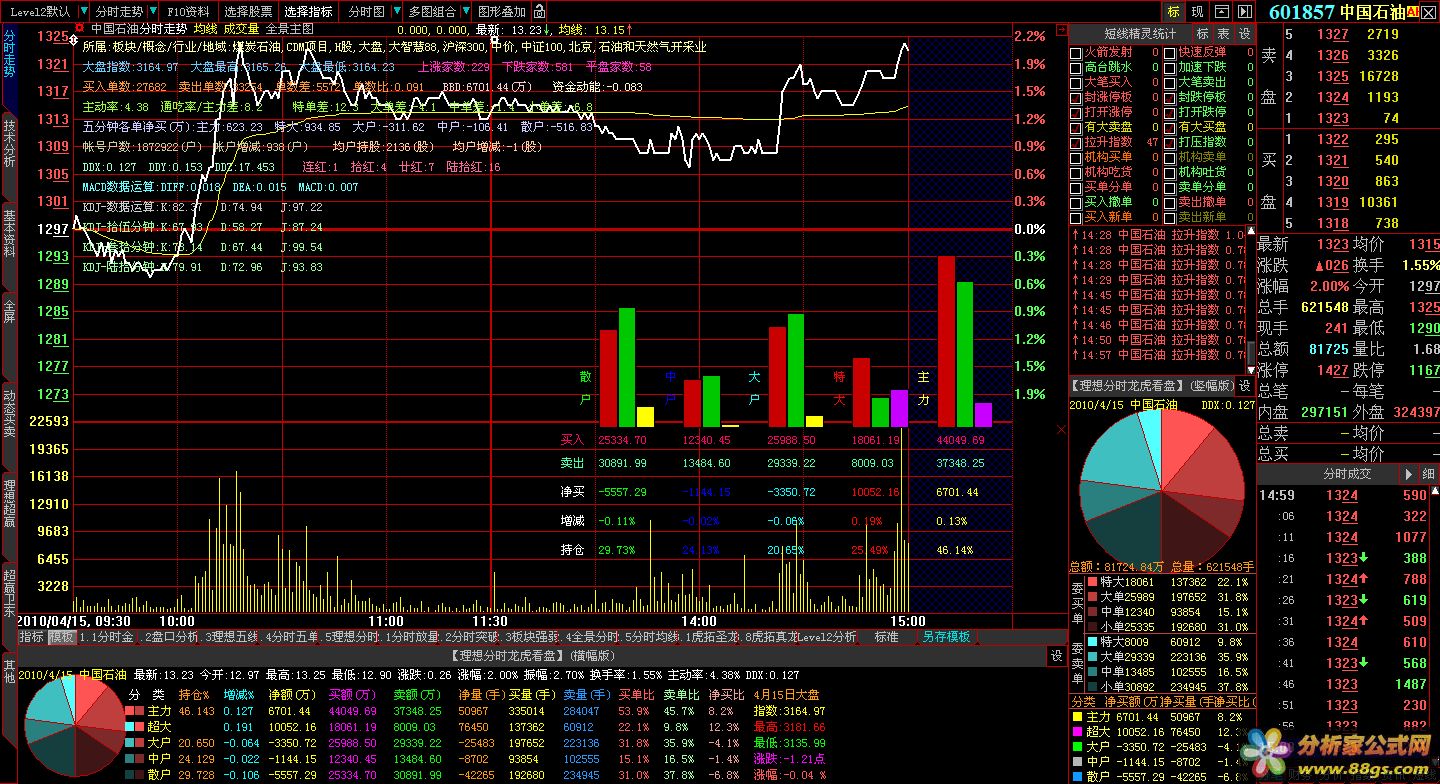Click 均线 legend label in chart header
Viewport: 1440px width, 784px height.
coord(204,29)
